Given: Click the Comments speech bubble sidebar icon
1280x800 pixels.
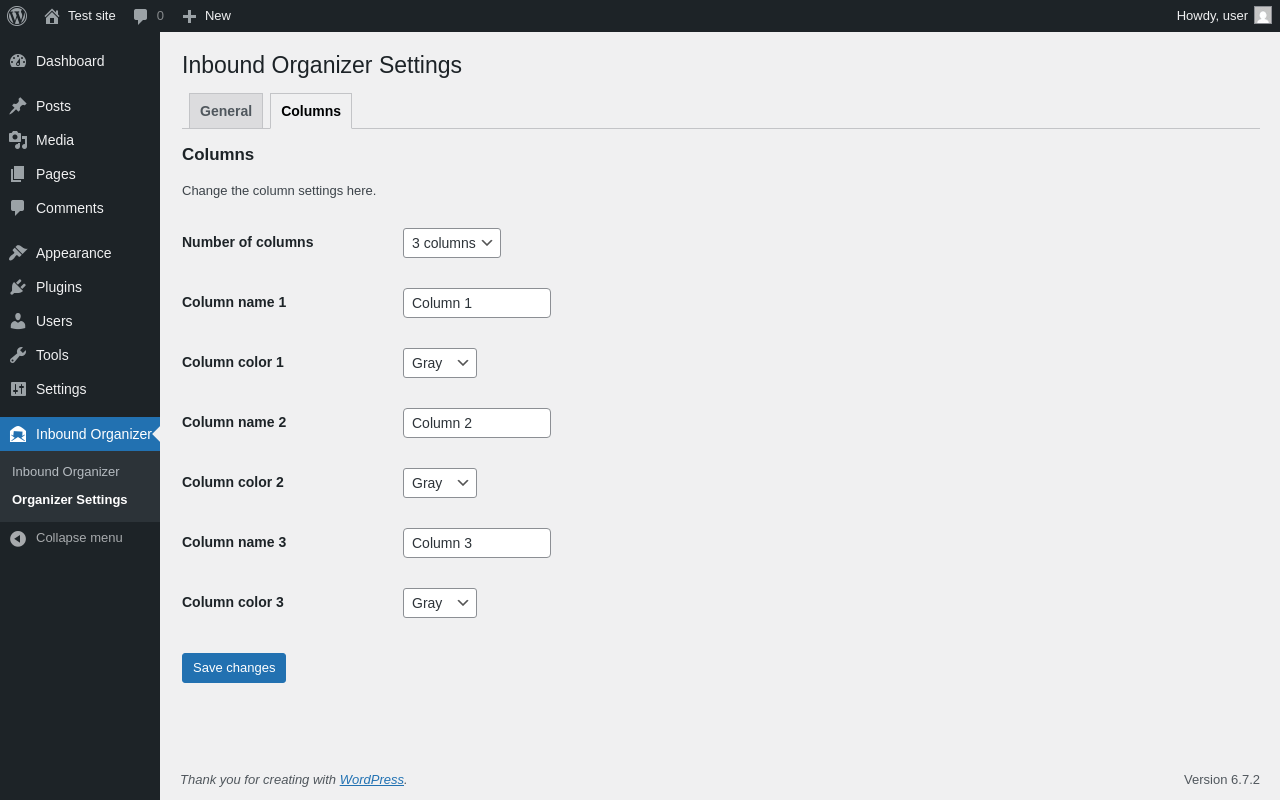Looking at the screenshot, I should coord(18,208).
